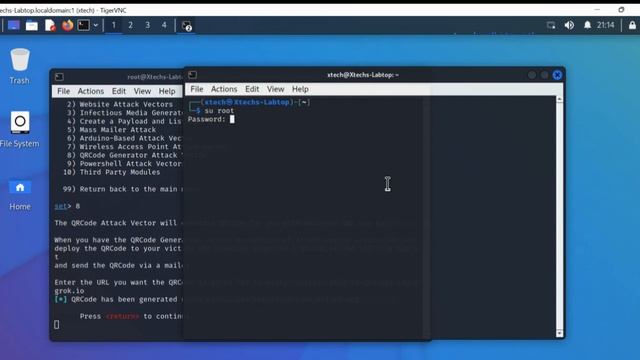Open the display settings tray icon
The image size is (640, 360).
[x=551, y=25]
